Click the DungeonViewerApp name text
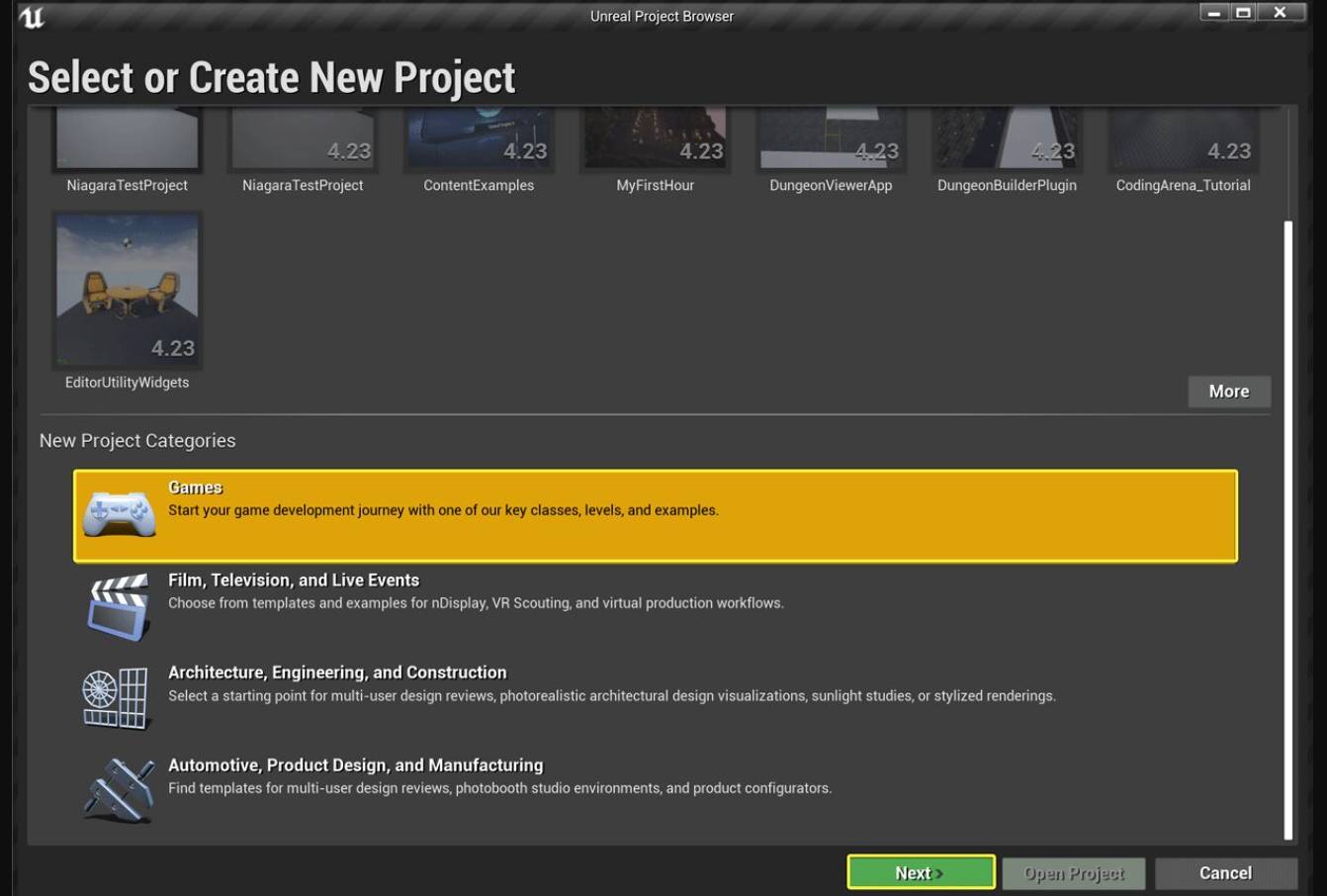 [x=831, y=185]
